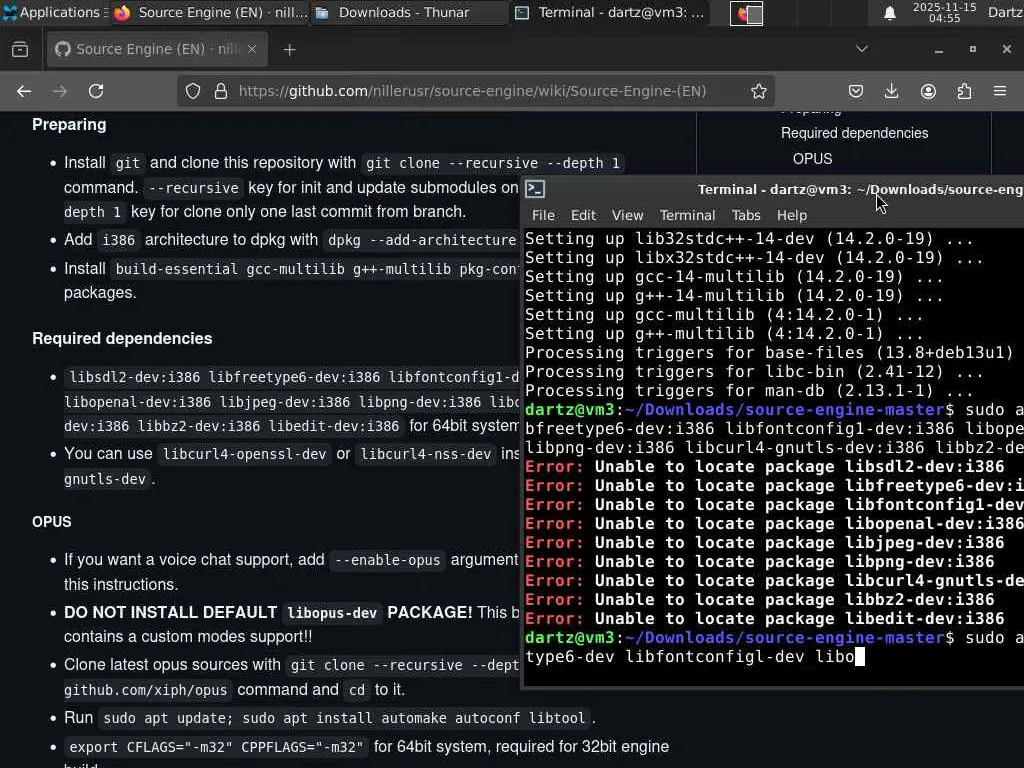Switch to Terminal taskbar item
The image size is (1024, 768).
[610, 12]
